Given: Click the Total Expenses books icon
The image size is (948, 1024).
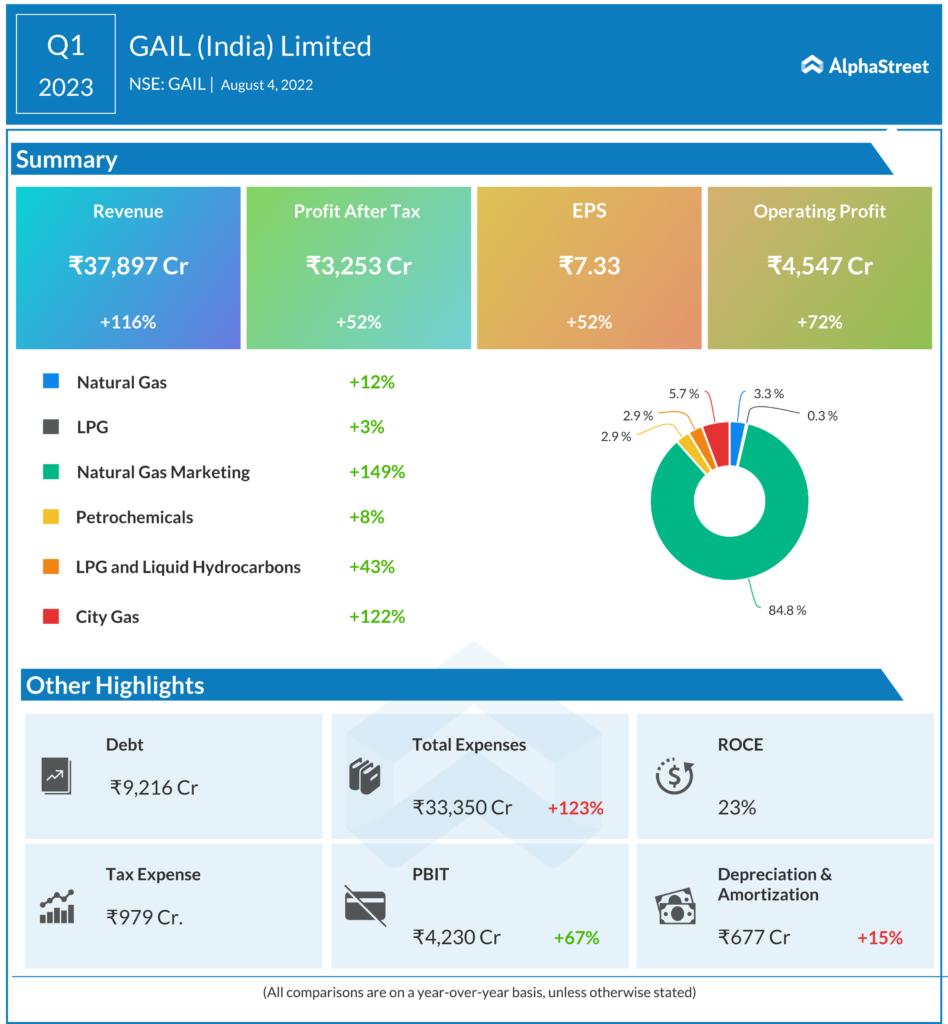Looking at the screenshot, I should [x=364, y=775].
